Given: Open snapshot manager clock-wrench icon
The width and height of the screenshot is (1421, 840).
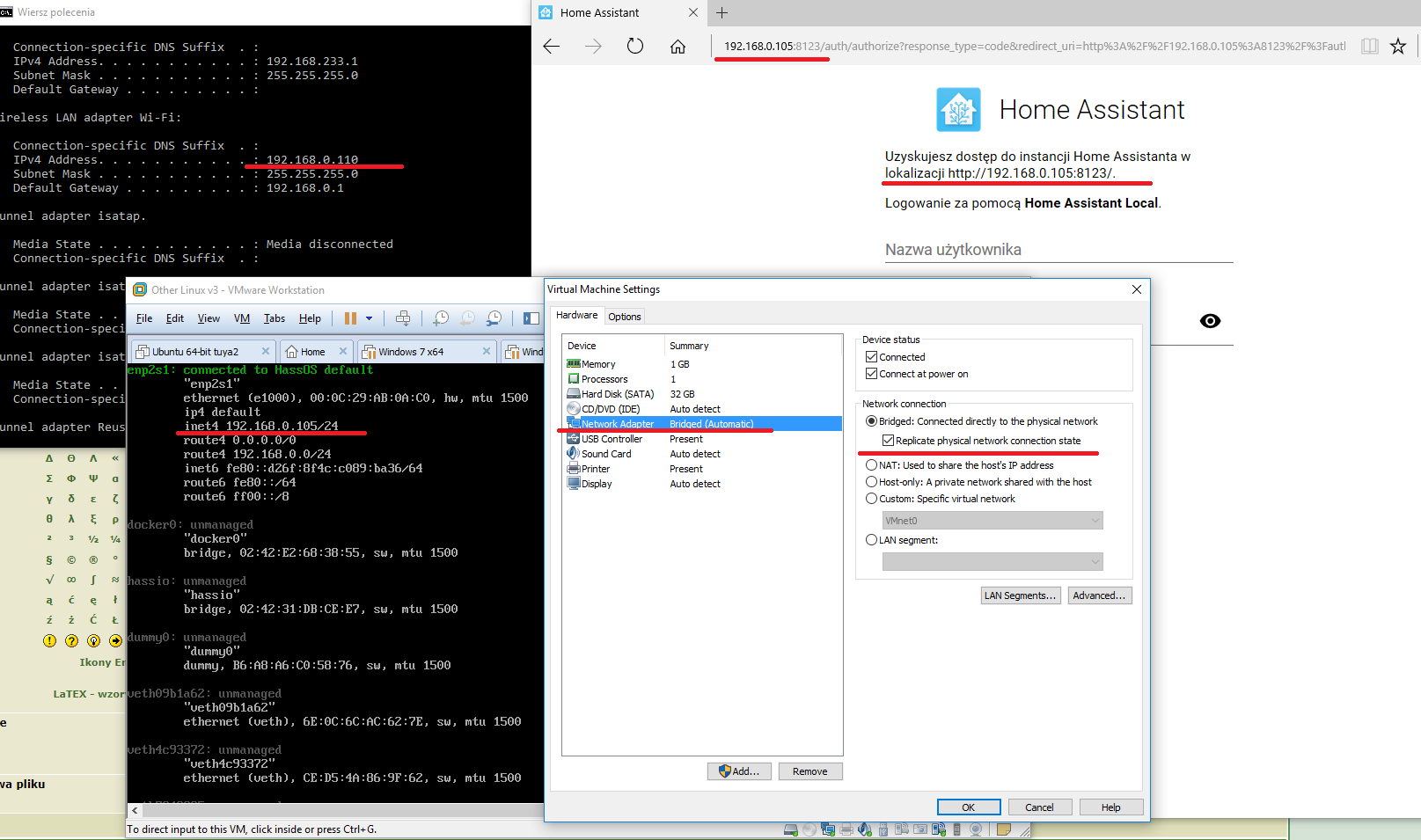Looking at the screenshot, I should tap(494, 318).
